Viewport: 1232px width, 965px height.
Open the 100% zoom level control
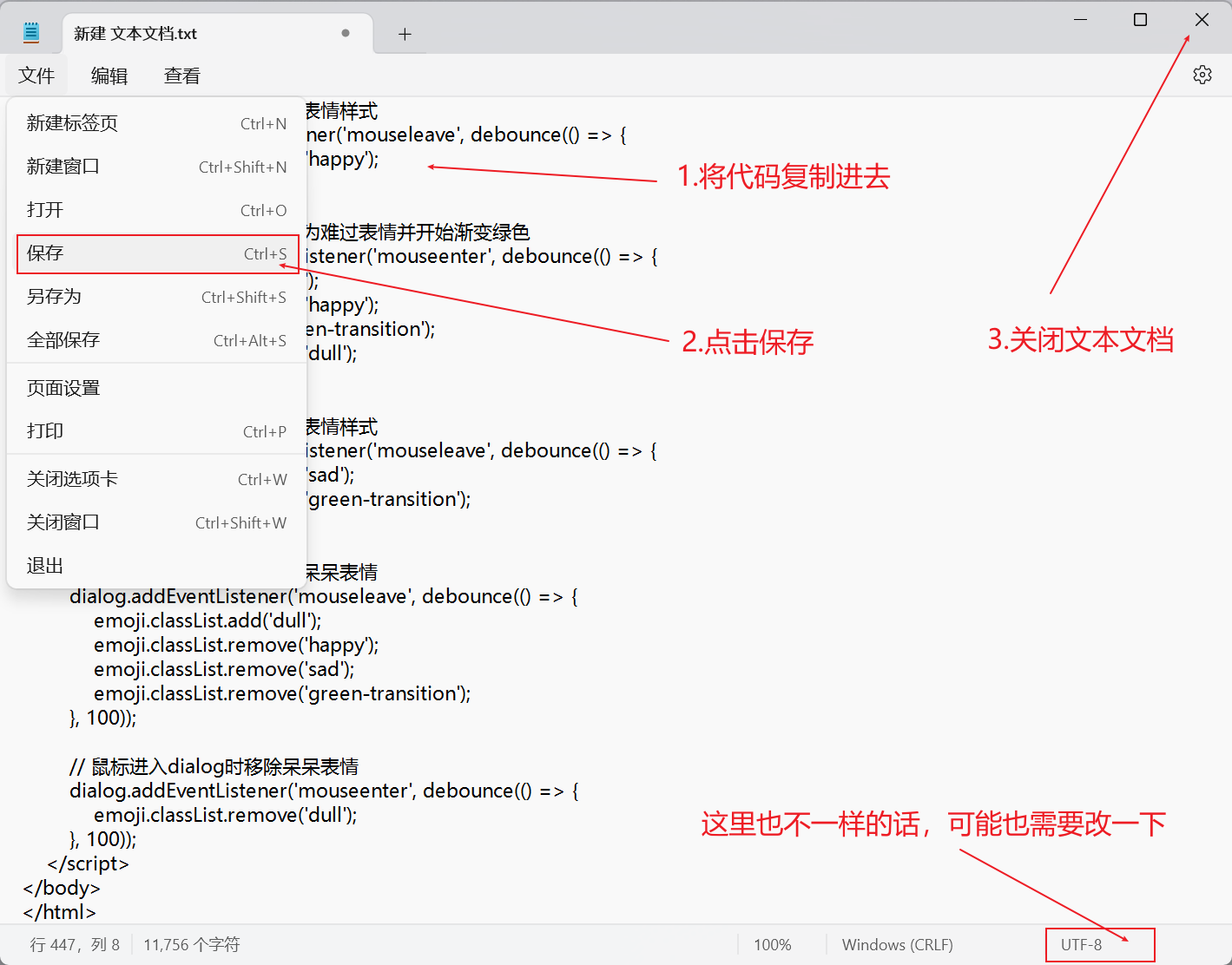point(773,945)
